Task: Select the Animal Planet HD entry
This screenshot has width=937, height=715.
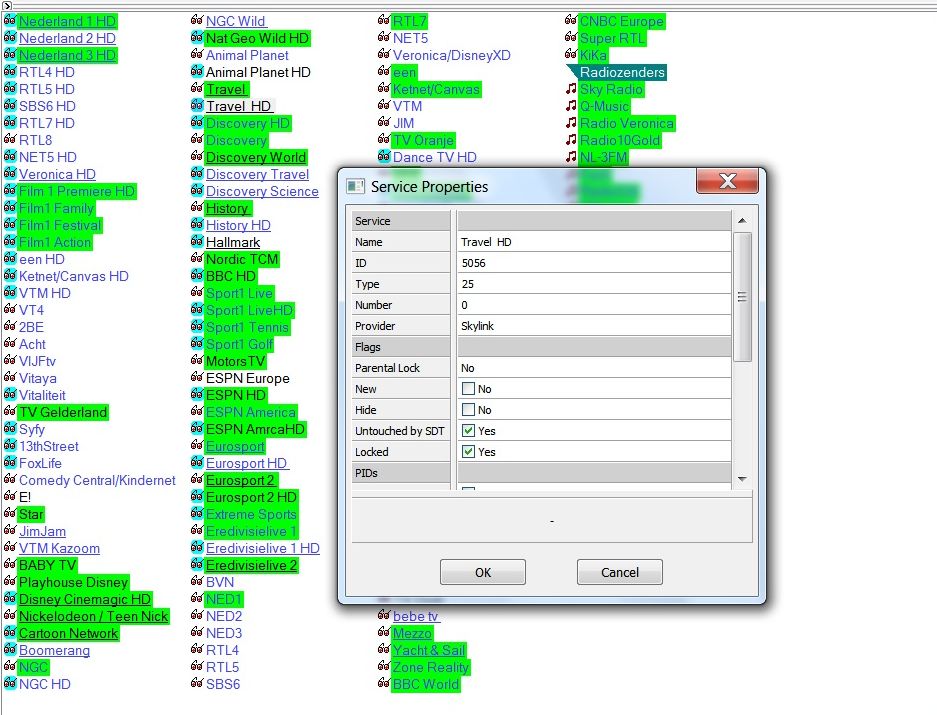Action: (258, 72)
